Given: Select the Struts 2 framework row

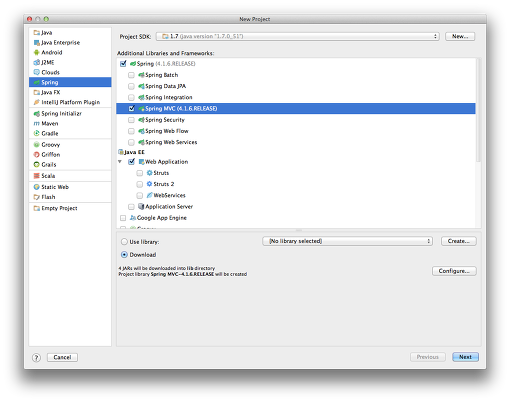Looking at the screenshot, I should [x=296, y=184].
